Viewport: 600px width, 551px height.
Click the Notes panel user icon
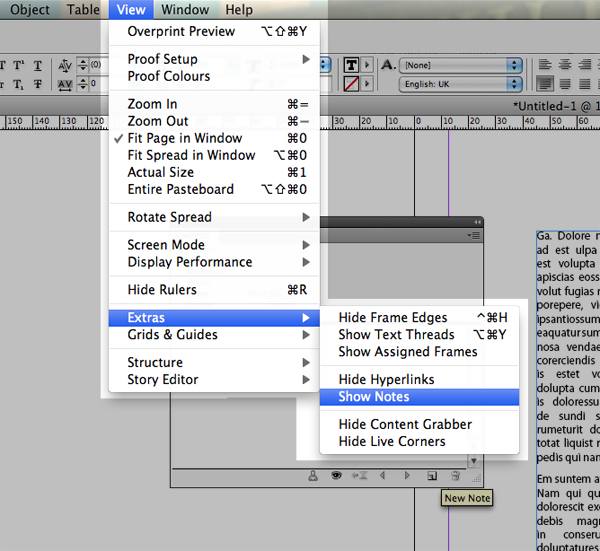[313, 476]
